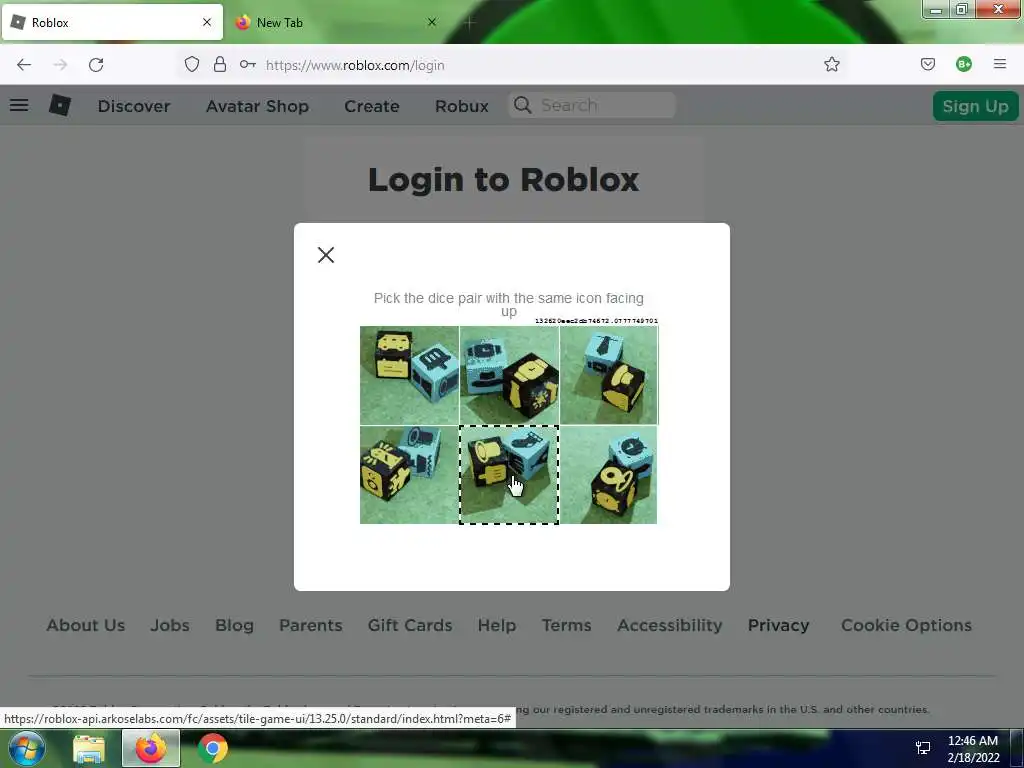Open the Discover menu item

coord(134,106)
